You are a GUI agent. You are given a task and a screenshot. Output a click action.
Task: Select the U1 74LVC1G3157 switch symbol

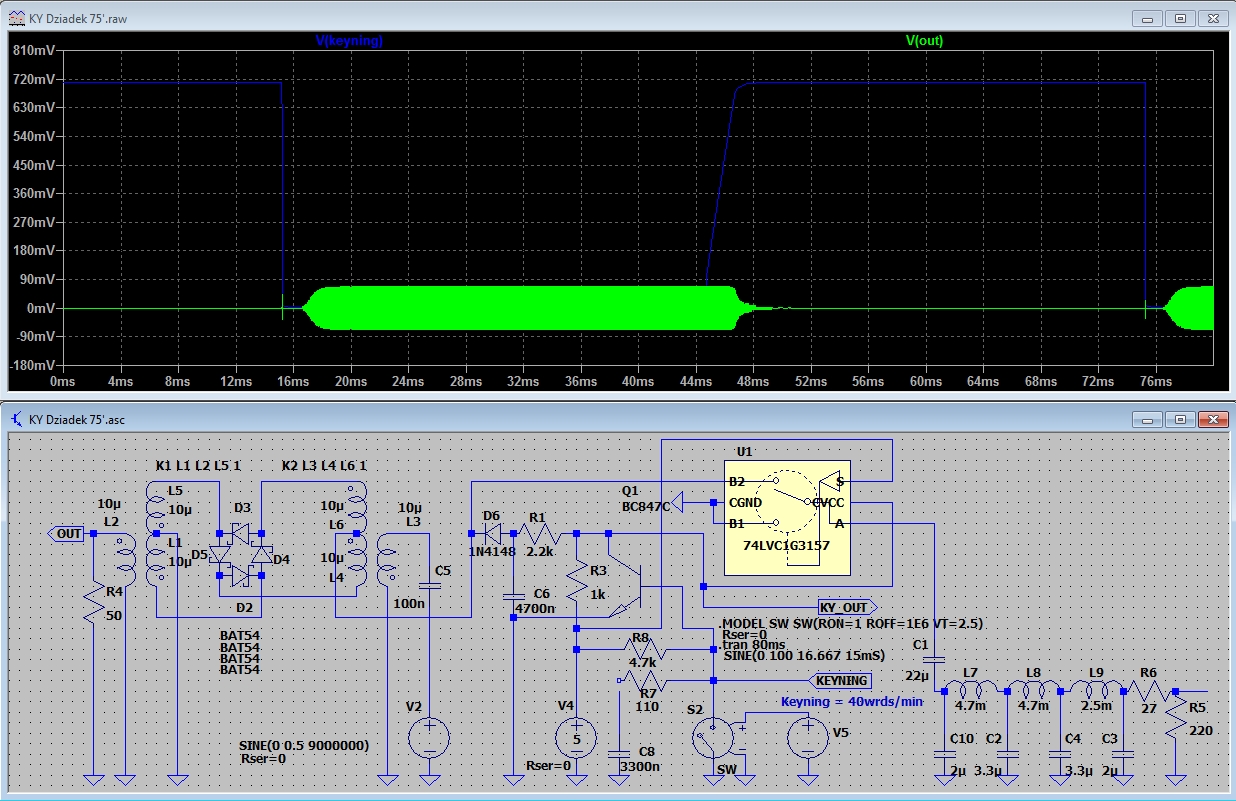pos(786,518)
